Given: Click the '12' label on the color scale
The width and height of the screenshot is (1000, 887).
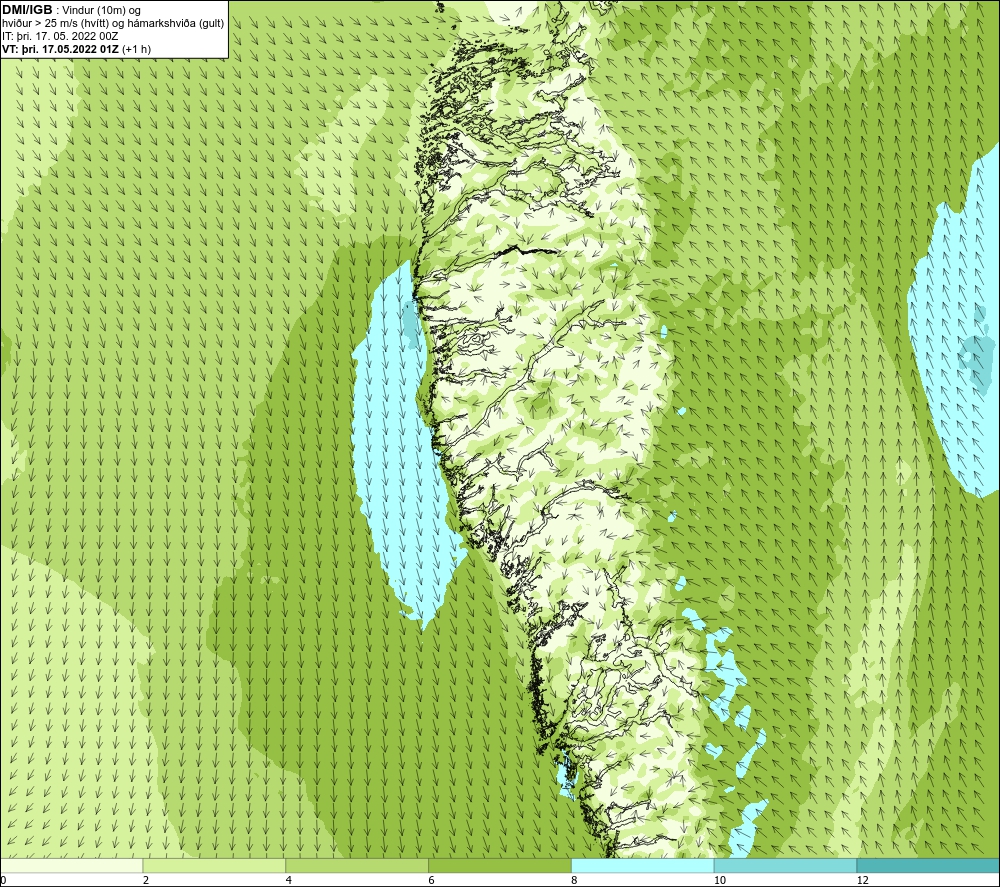Looking at the screenshot, I should tap(862, 880).
